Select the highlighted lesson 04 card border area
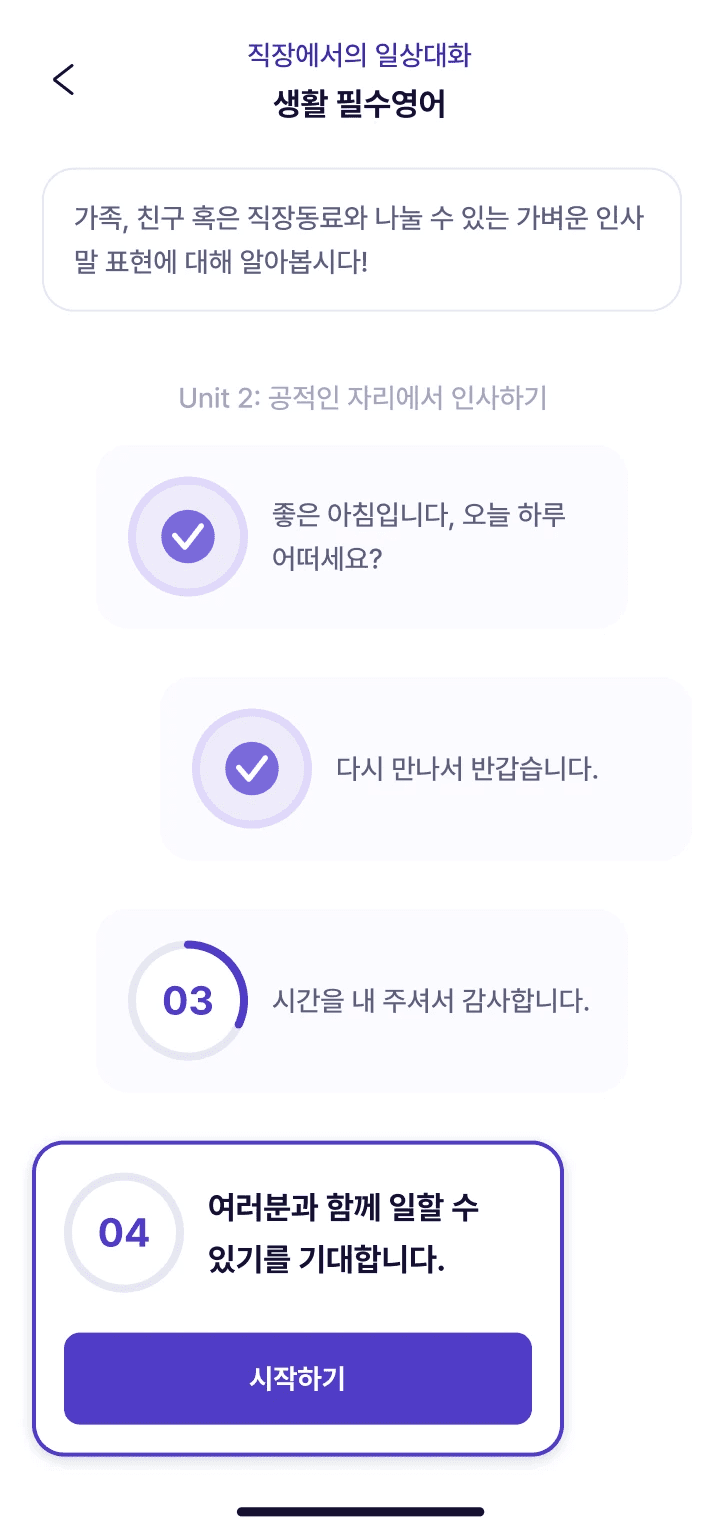Screen dimensions: 720x1531 [x=298, y=1298]
